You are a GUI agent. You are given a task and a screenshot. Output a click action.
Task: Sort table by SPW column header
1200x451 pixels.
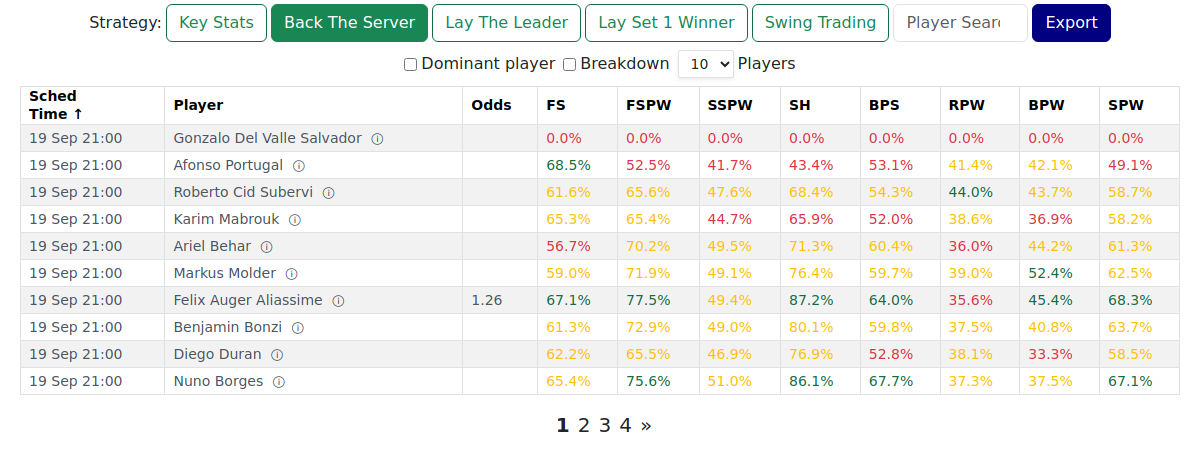point(1125,105)
